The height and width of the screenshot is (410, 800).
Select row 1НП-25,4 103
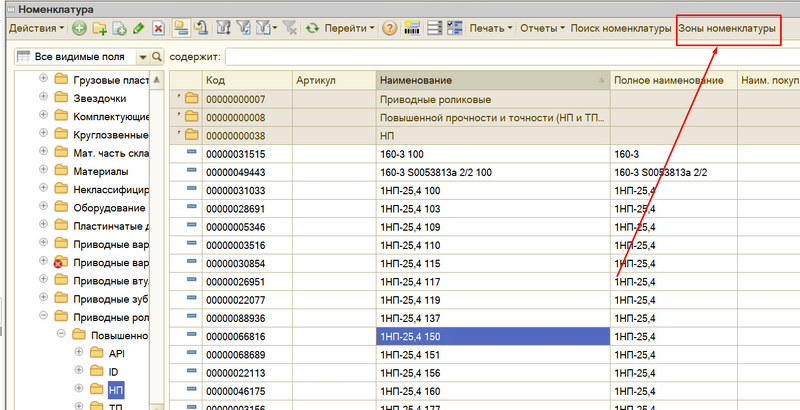point(484,209)
